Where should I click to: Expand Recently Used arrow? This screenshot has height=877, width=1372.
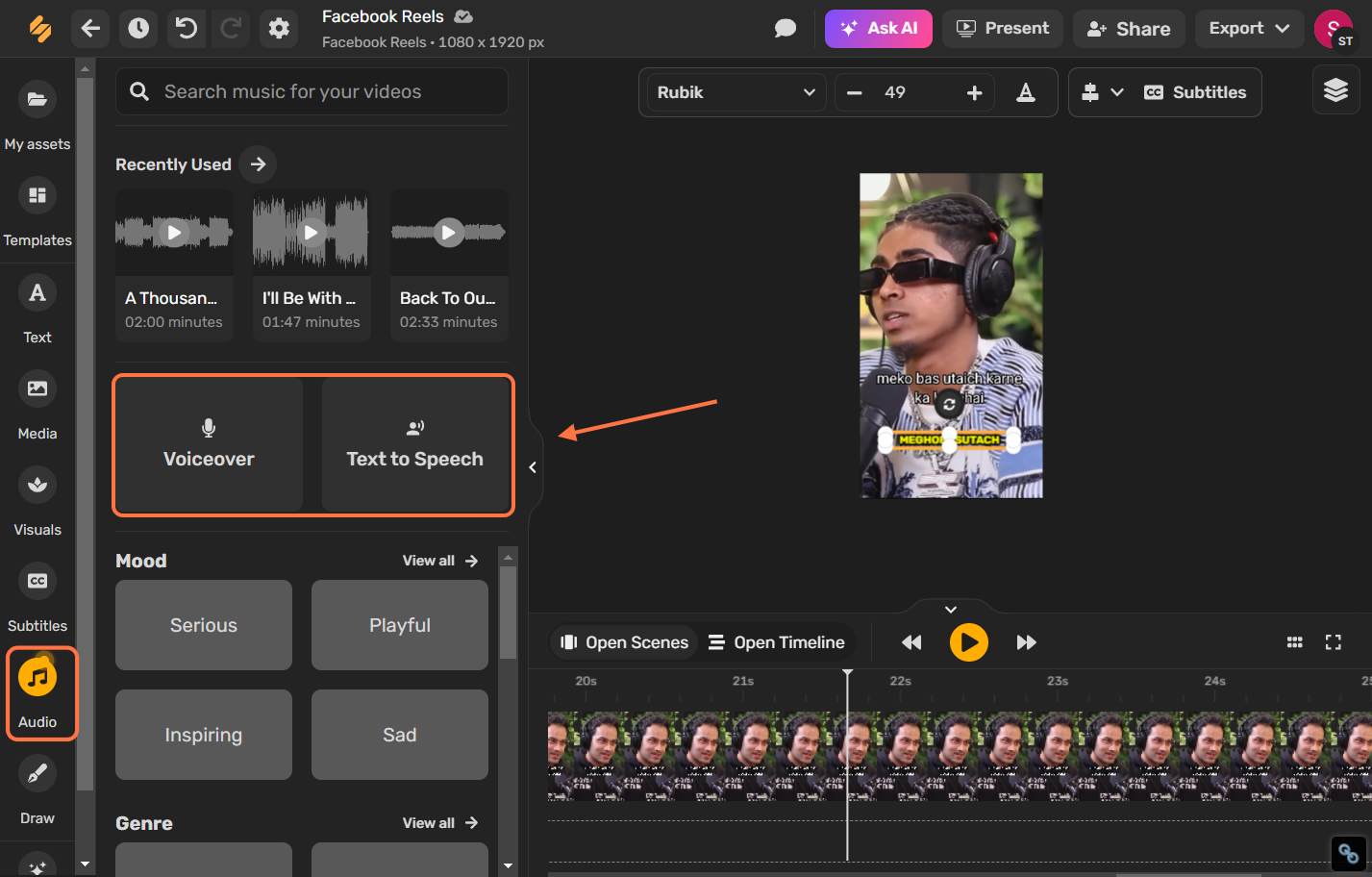pyautogui.click(x=258, y=164)
